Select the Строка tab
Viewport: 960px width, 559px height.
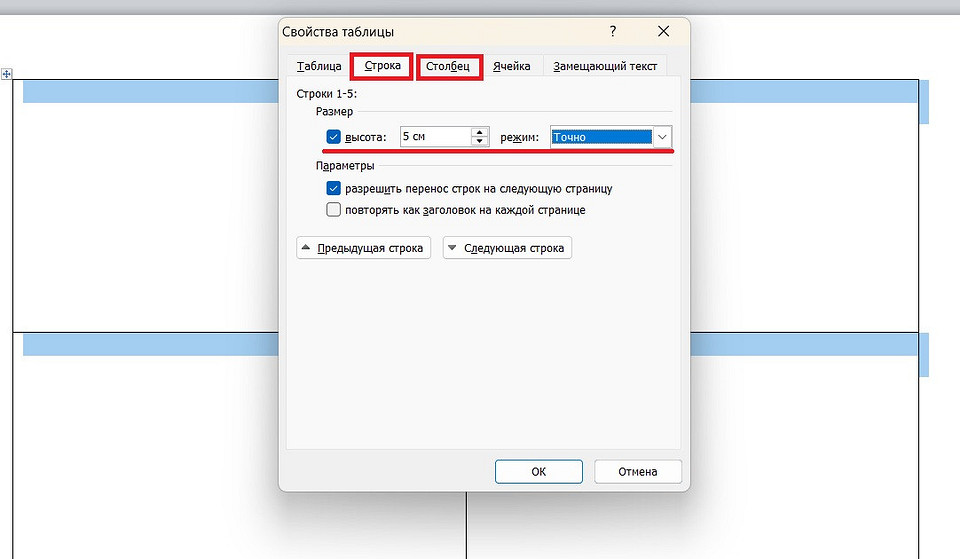coord(382,66)
